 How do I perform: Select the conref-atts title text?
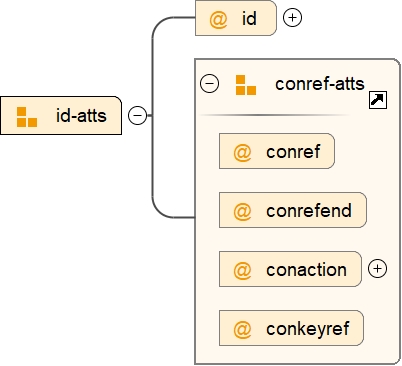coord(320,84)
